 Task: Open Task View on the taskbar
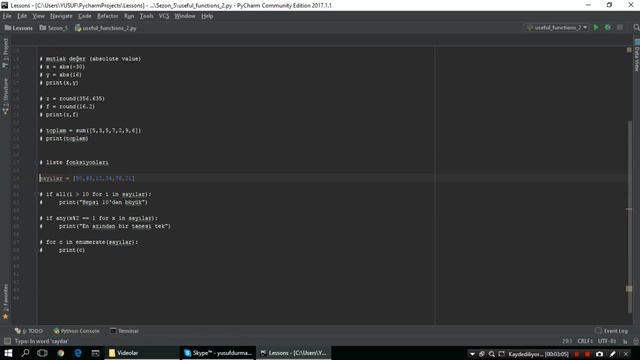click(42, 353)
